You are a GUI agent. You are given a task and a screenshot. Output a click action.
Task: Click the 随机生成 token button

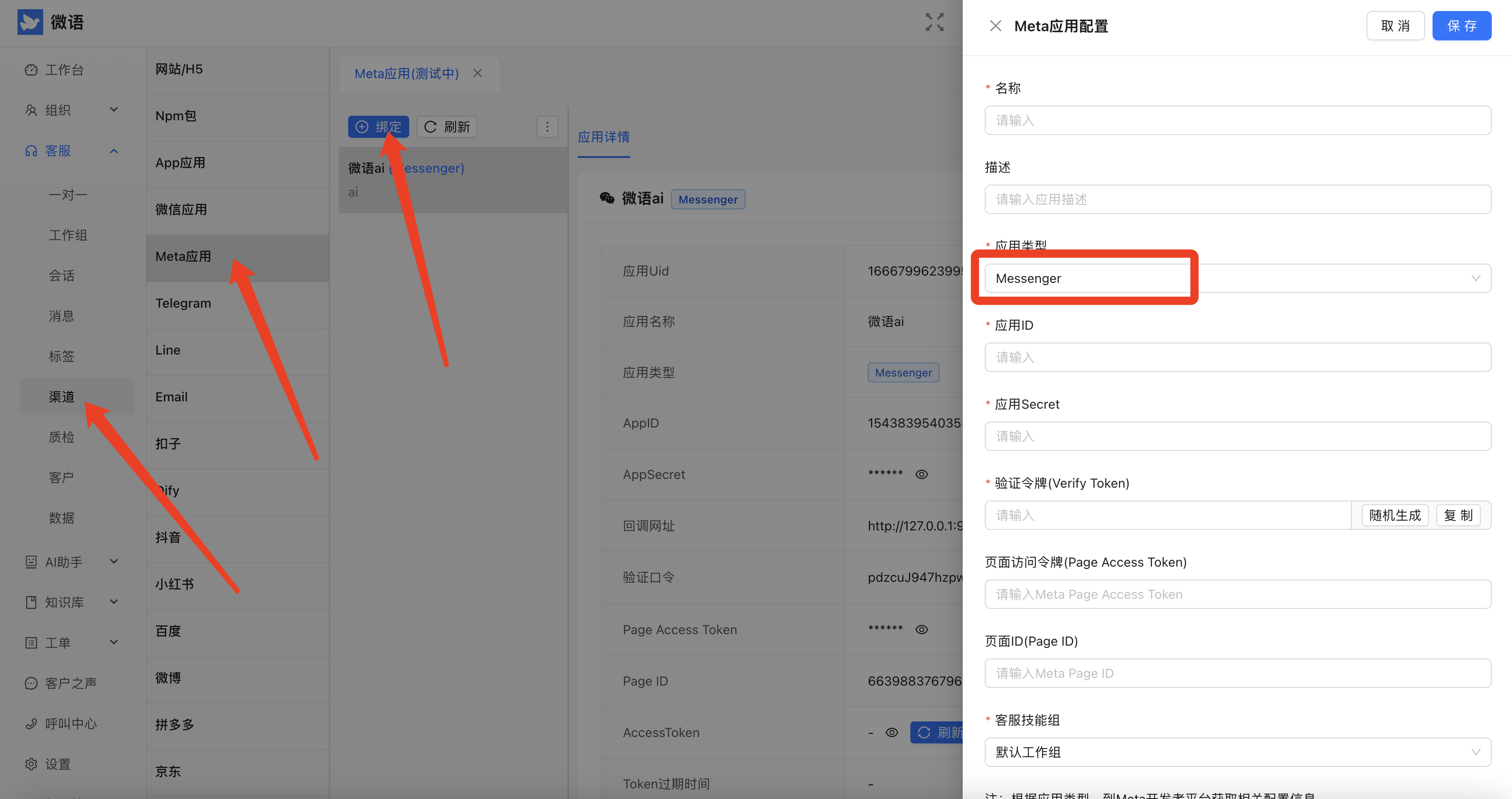coord(1394,515)
